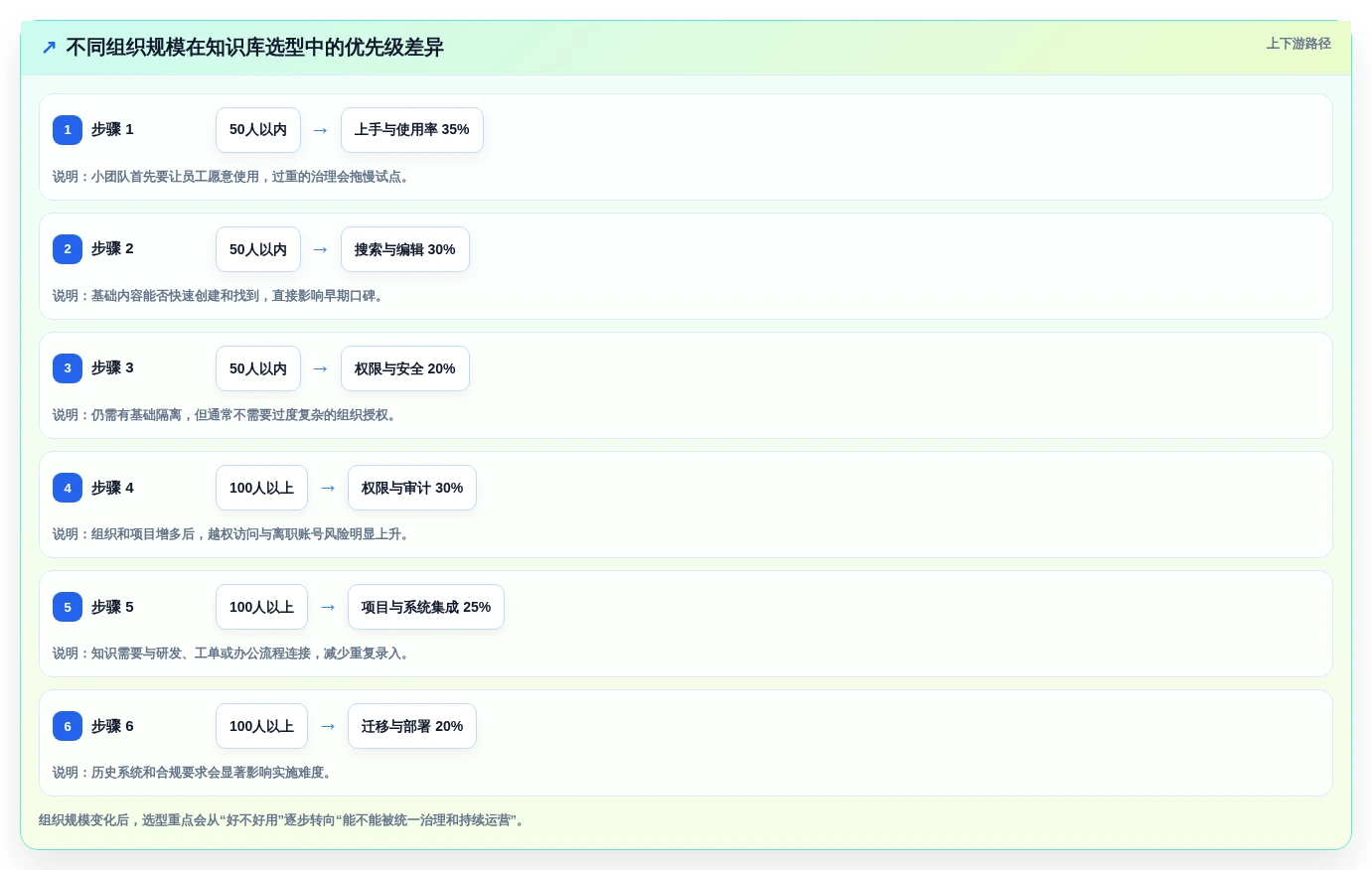This screenshot has width=1372, height=870.
Task: Select the step number 3 badge
Action: click(x=68, y=368)
